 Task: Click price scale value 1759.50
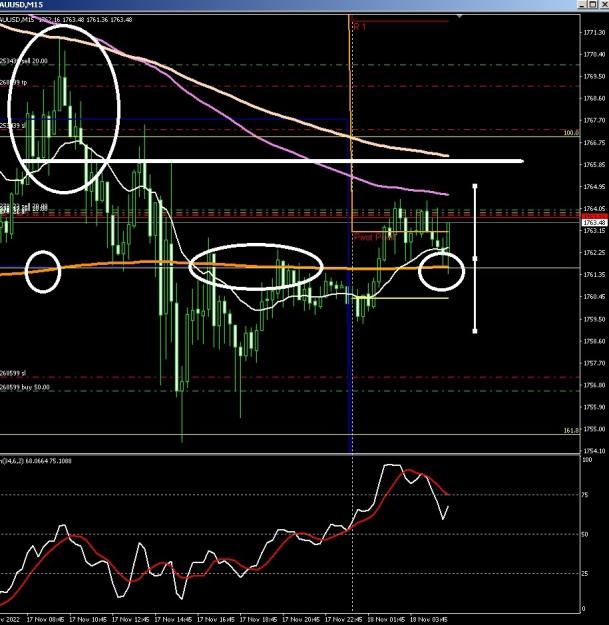(594, 319)
